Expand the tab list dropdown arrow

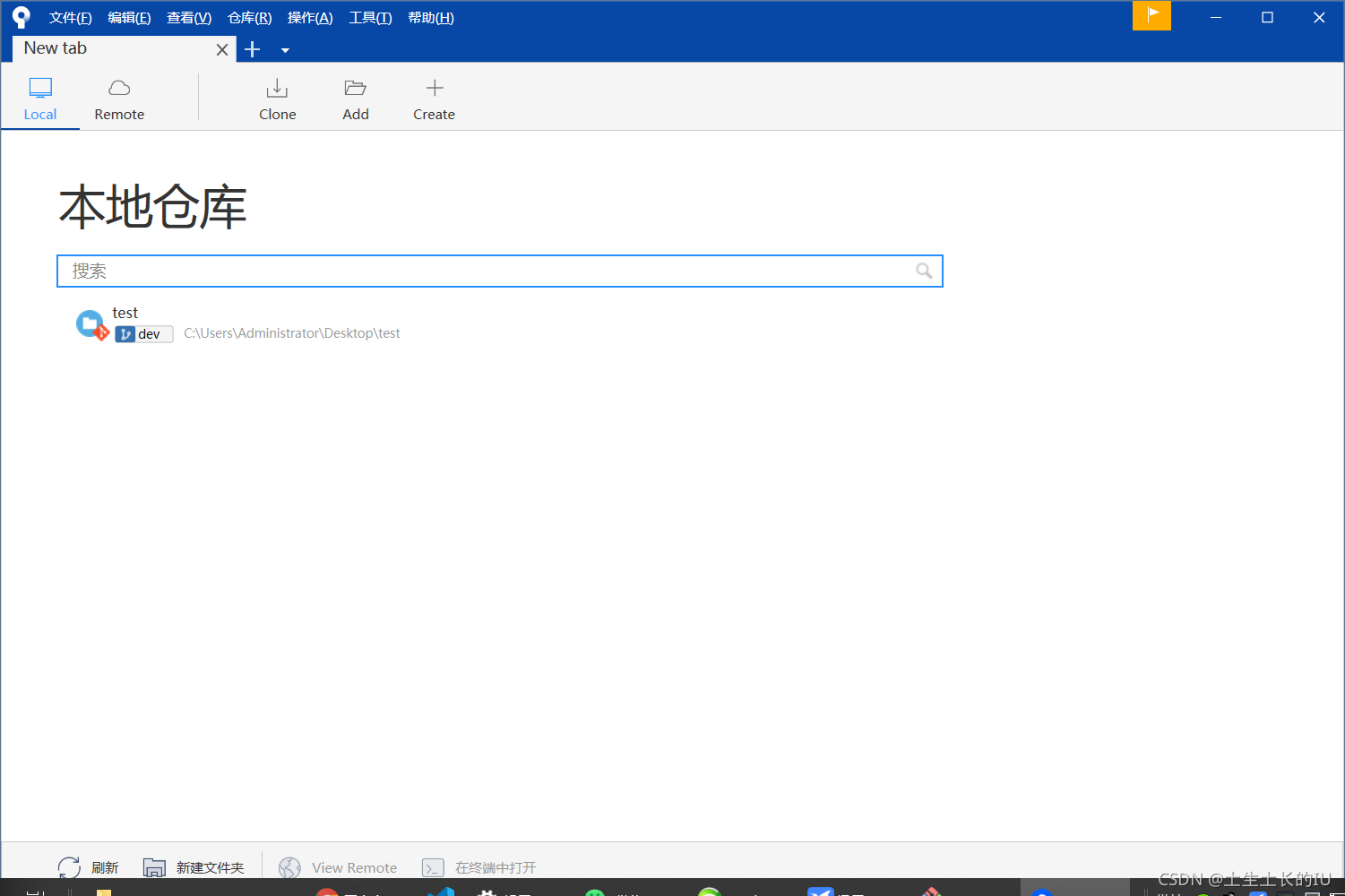coord(285,50)
